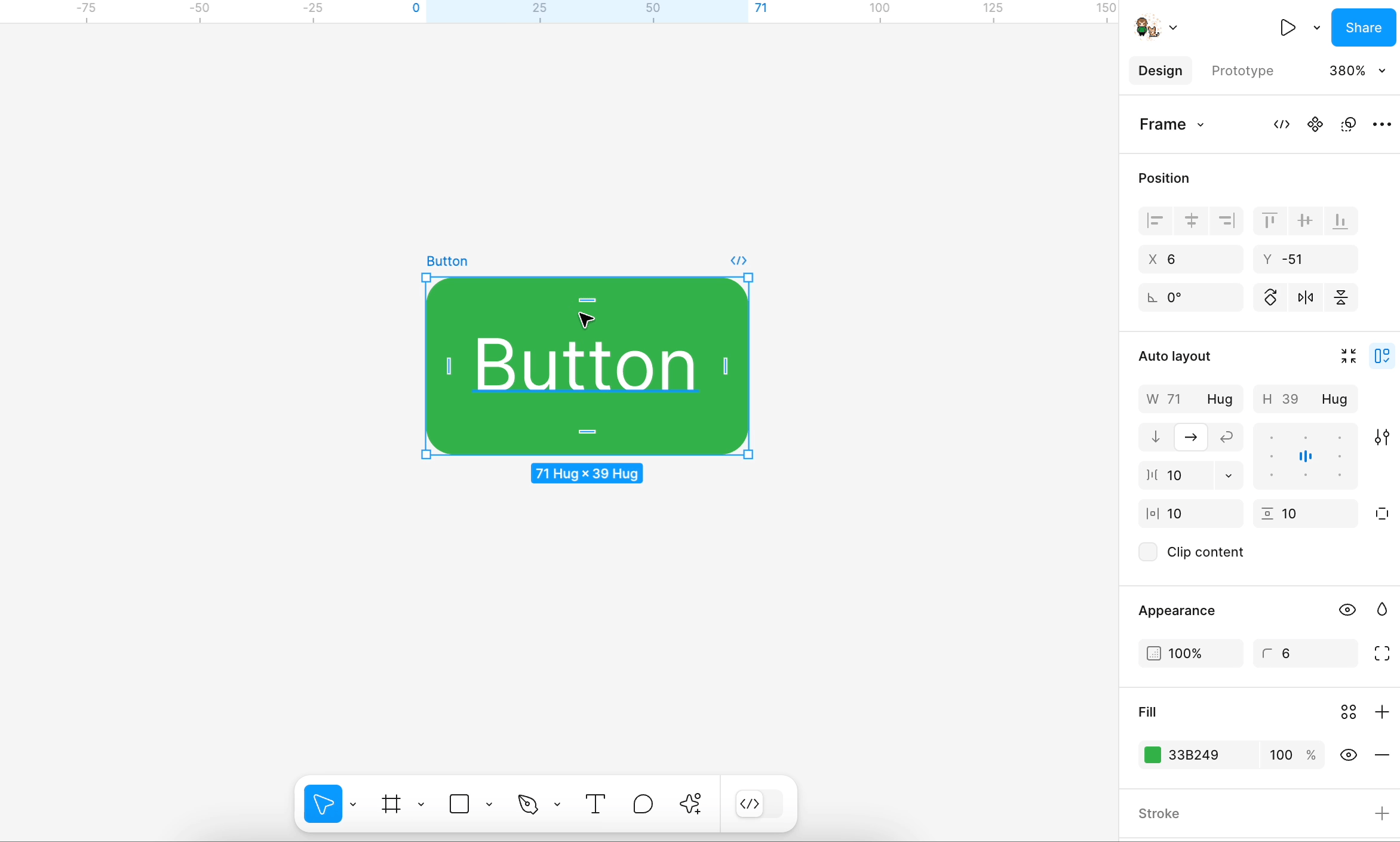Switch to the Prototype tab
The width and height of the screenshot is (1400, 842).
[1242, 70]
